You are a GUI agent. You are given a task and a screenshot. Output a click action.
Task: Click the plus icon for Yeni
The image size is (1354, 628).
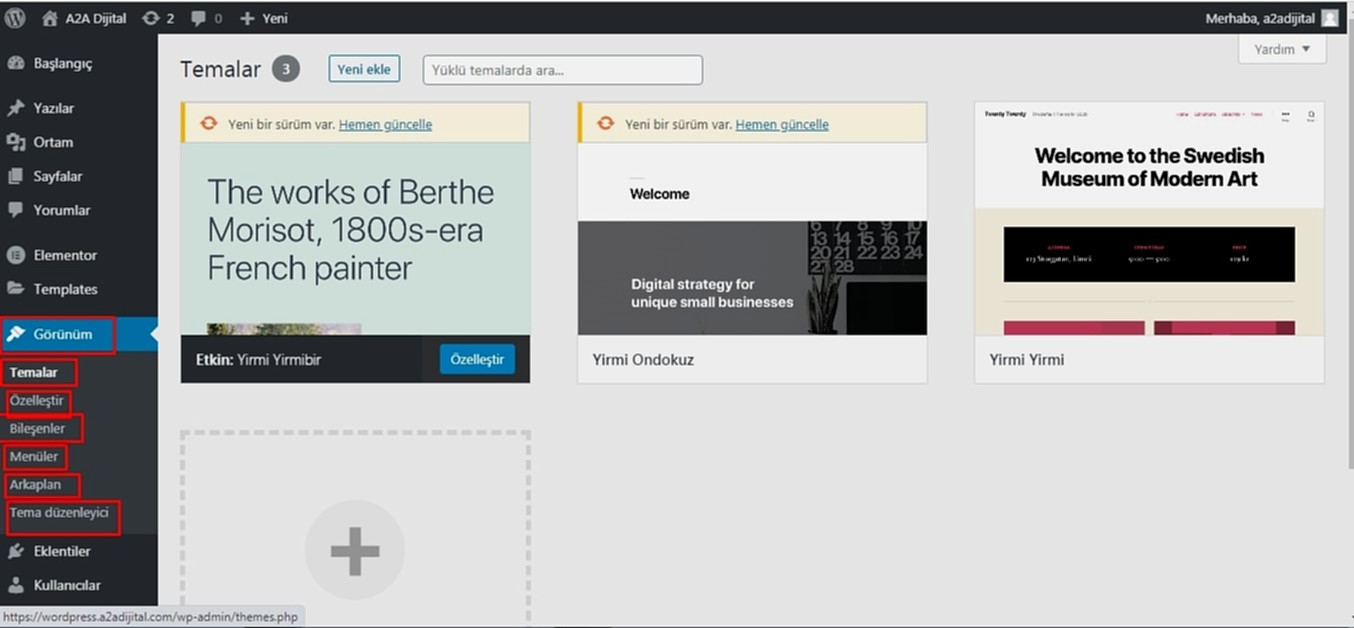(247, 18)
